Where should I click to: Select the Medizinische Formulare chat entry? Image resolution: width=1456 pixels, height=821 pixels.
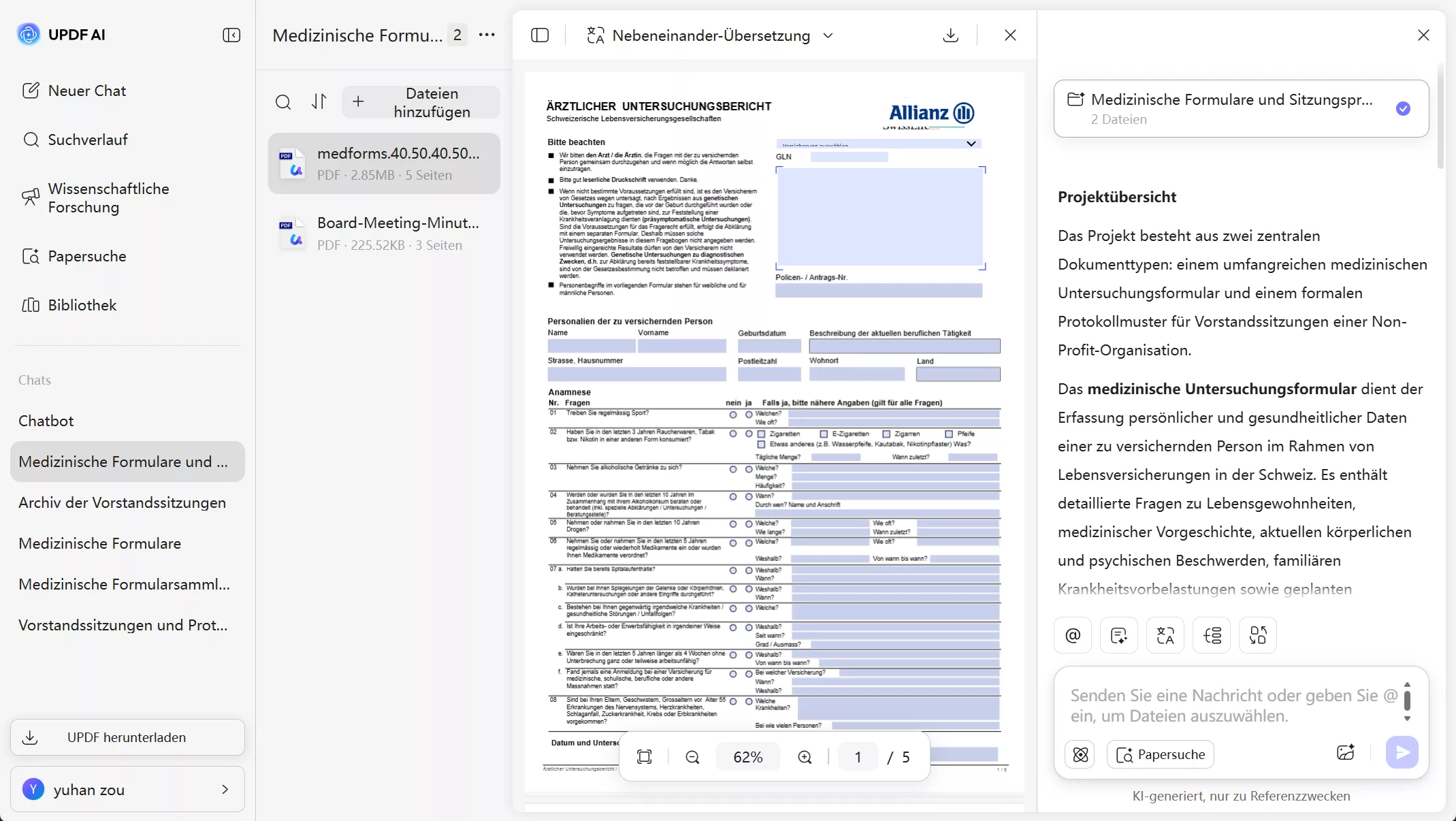pyautogui.click(x=99, y=543)
